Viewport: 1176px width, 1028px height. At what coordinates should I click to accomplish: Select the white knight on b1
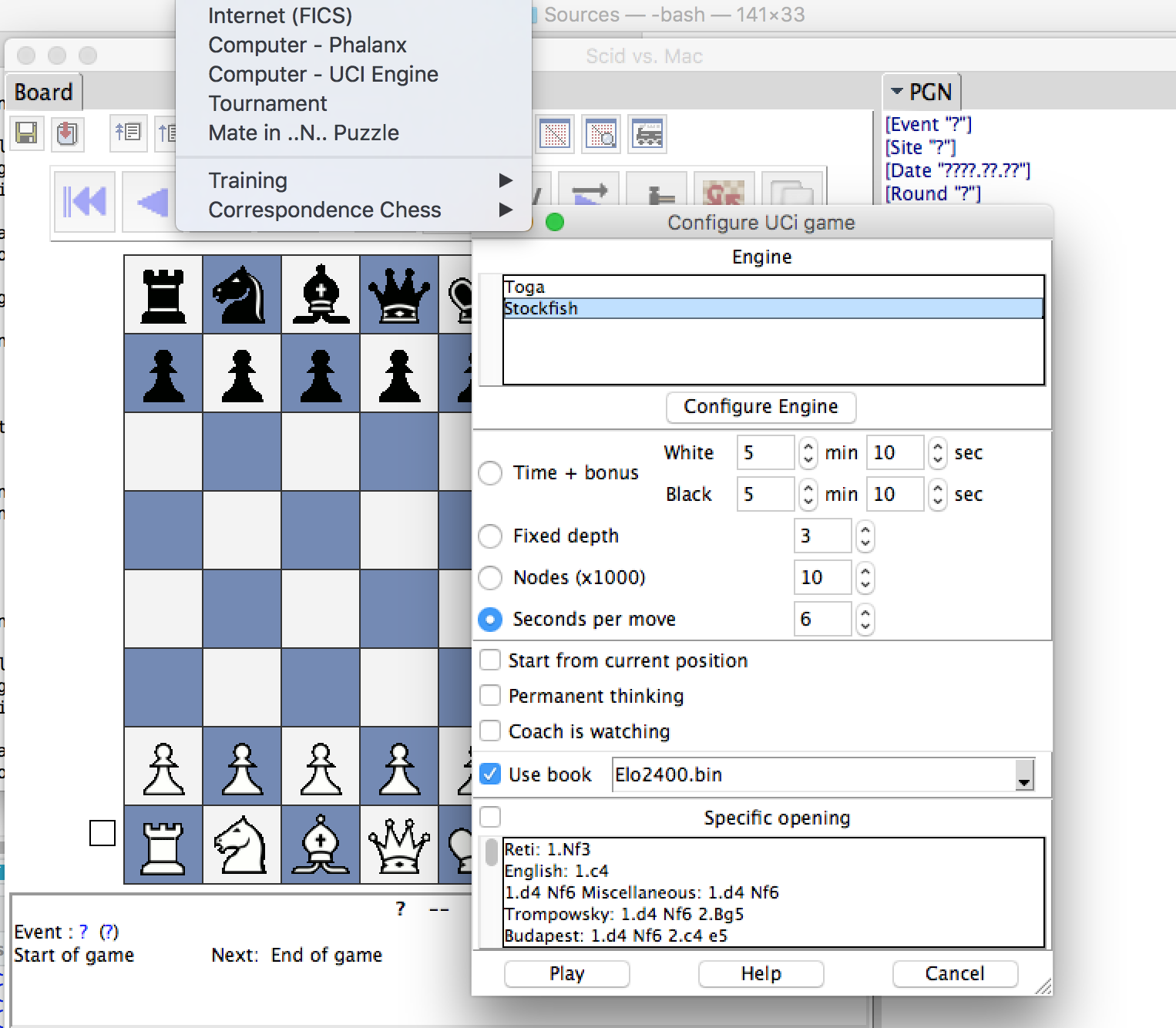tap(242, 845)
